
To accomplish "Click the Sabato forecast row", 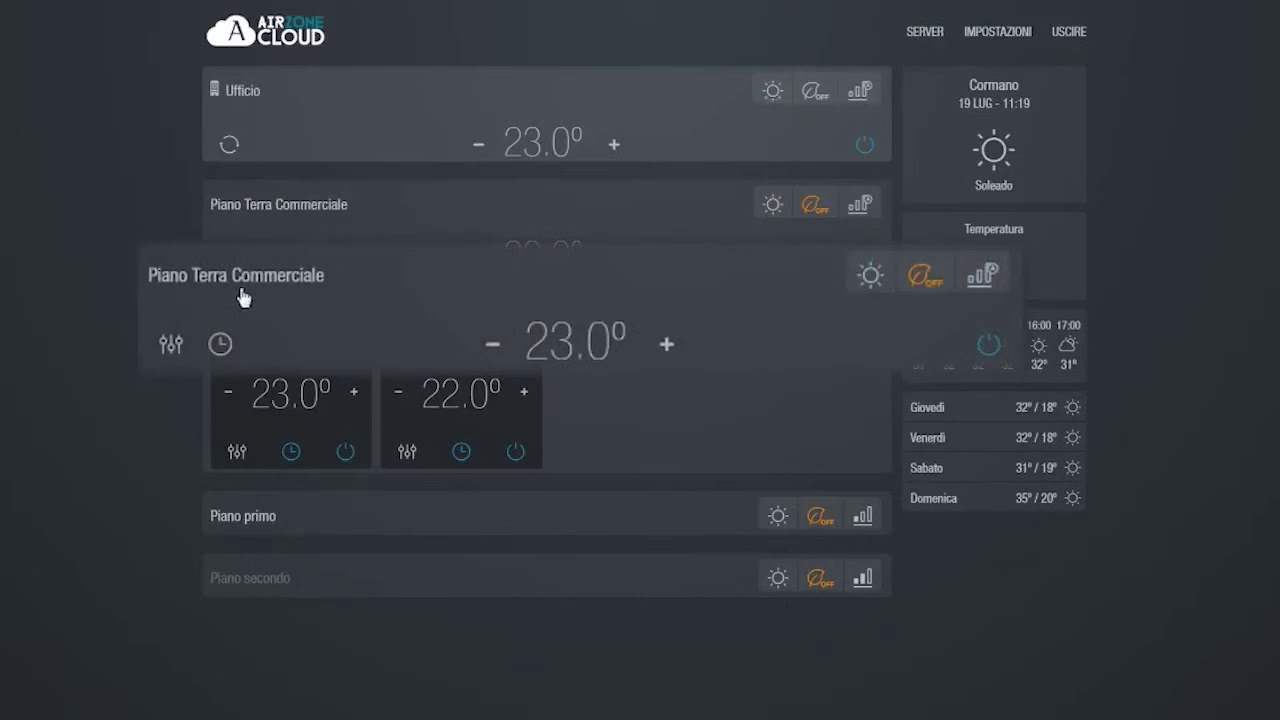I will point(995,468).
